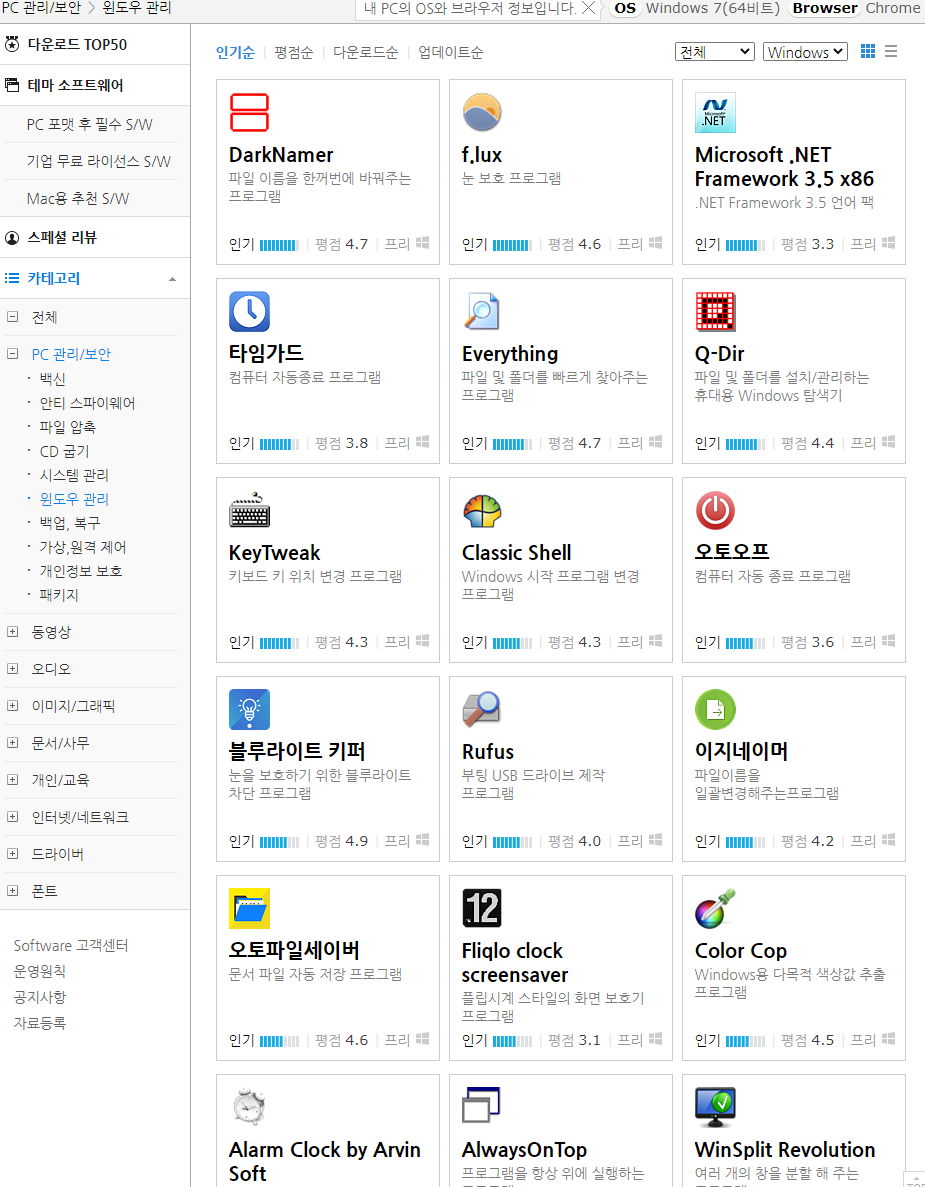The width and height of the screenshot is (925, 1187).
Task: Open the 오토오프 power icon
Action: 715,510
